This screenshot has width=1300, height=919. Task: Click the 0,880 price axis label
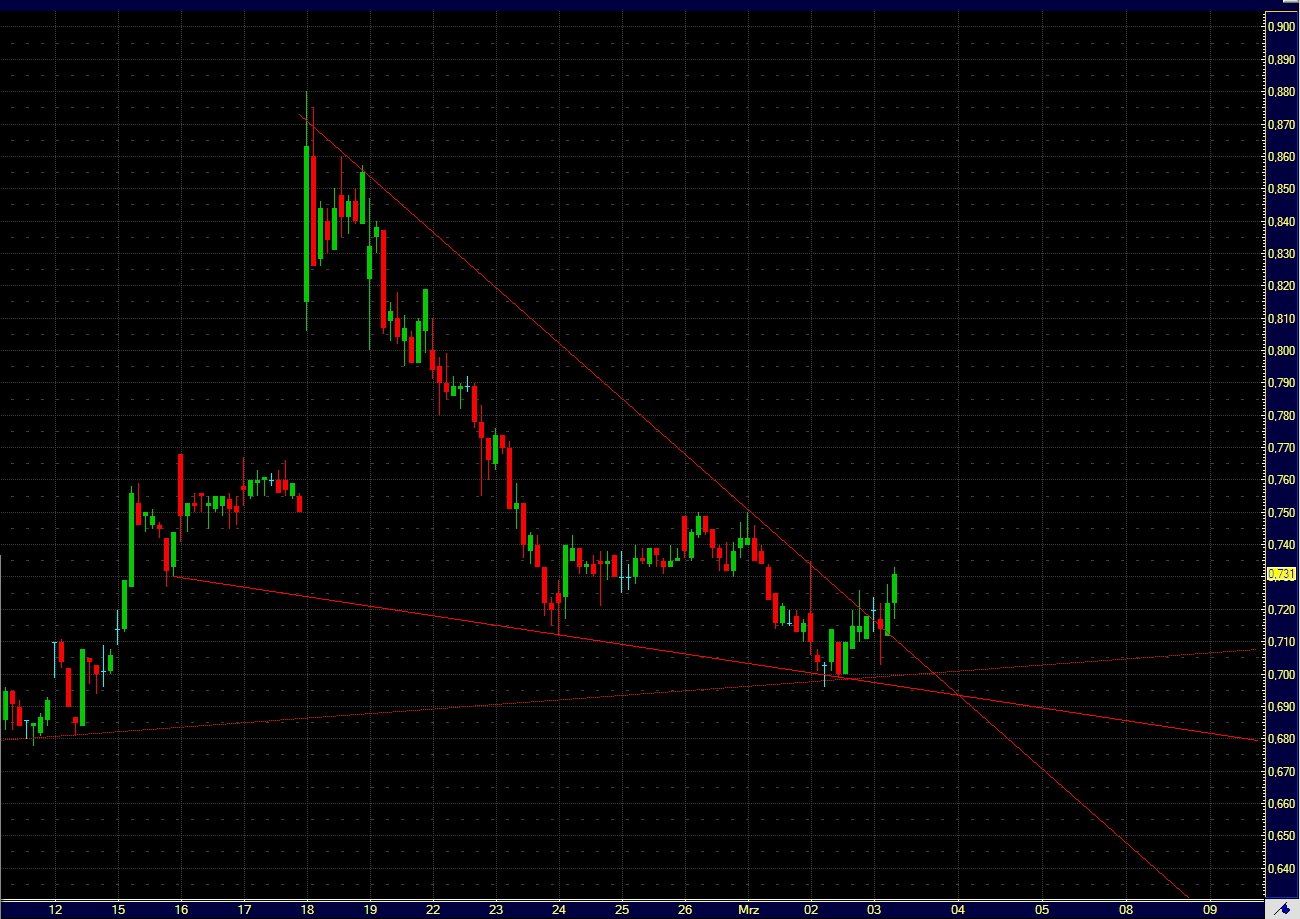coord(1281,92)
